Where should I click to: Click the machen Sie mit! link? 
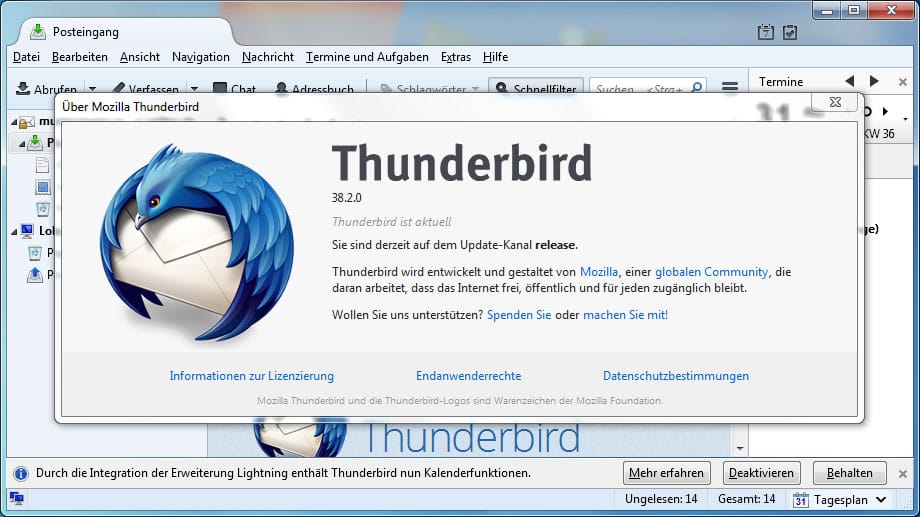click(625, 315)
